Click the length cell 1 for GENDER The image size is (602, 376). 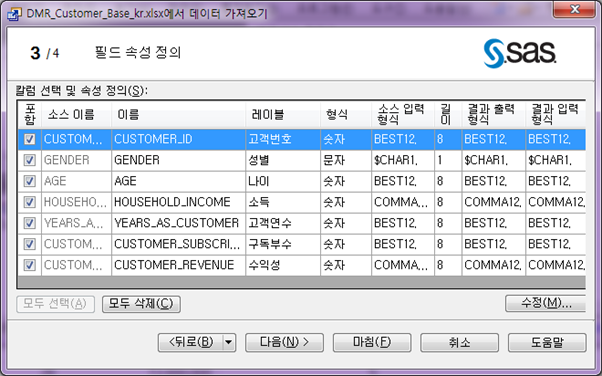[x=448, y=160]
